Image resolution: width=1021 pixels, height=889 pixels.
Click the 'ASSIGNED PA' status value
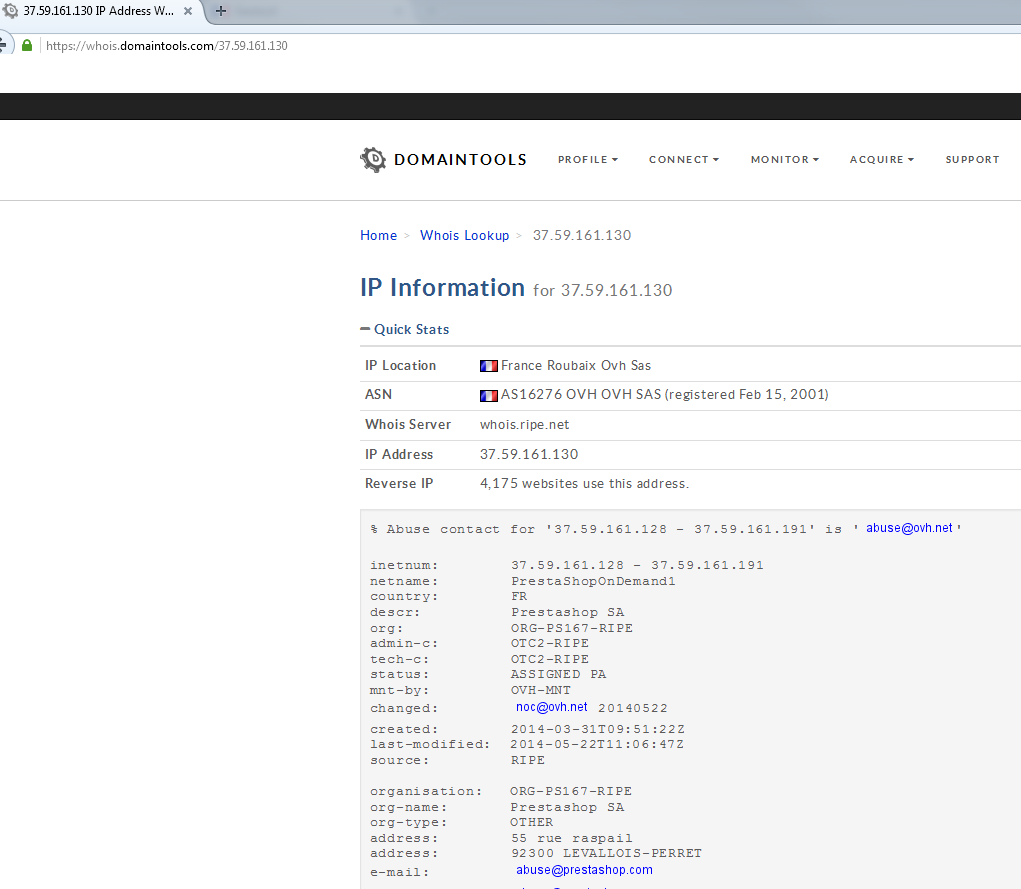coord(558,674)
